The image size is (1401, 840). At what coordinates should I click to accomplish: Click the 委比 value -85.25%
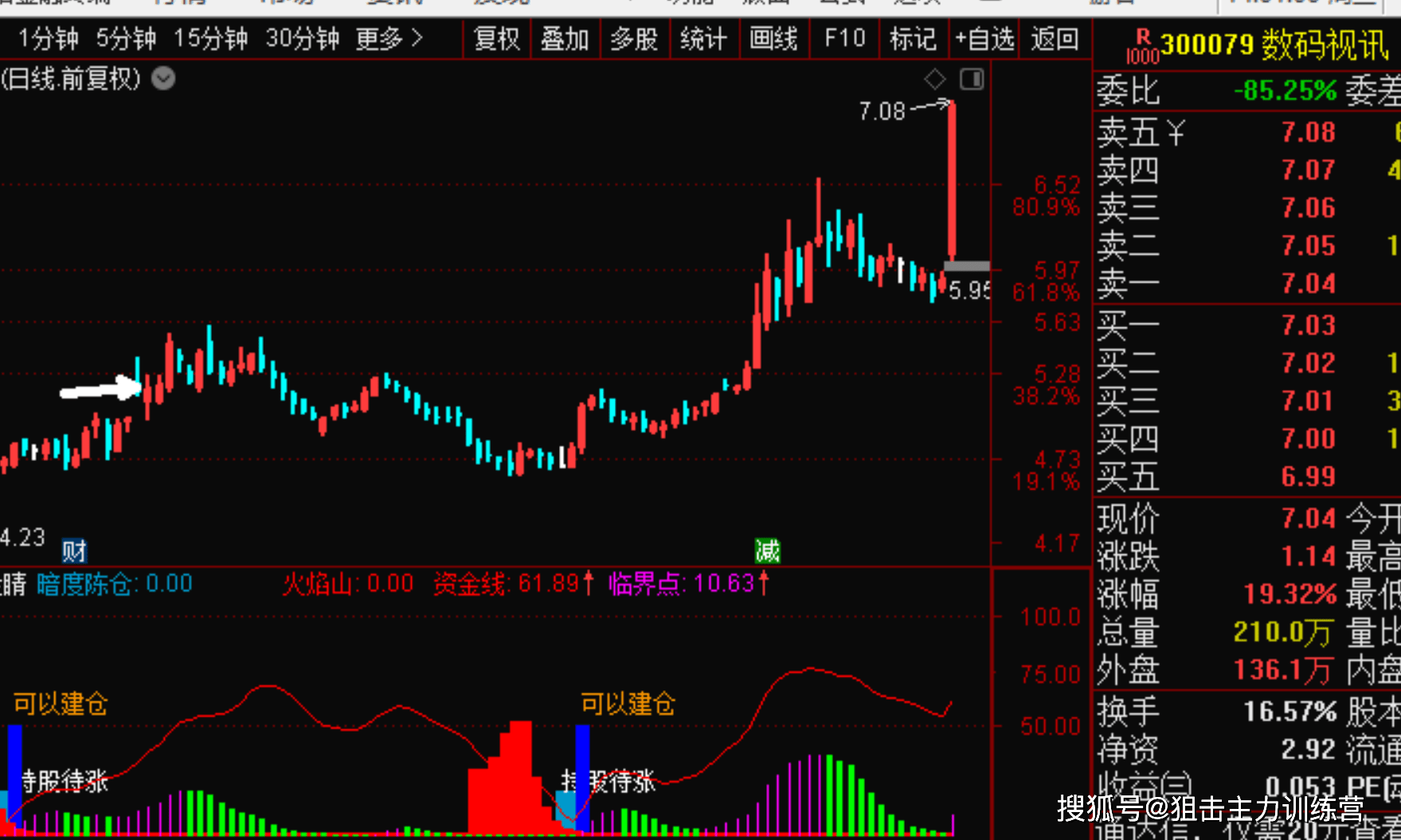coord(1285,91)
